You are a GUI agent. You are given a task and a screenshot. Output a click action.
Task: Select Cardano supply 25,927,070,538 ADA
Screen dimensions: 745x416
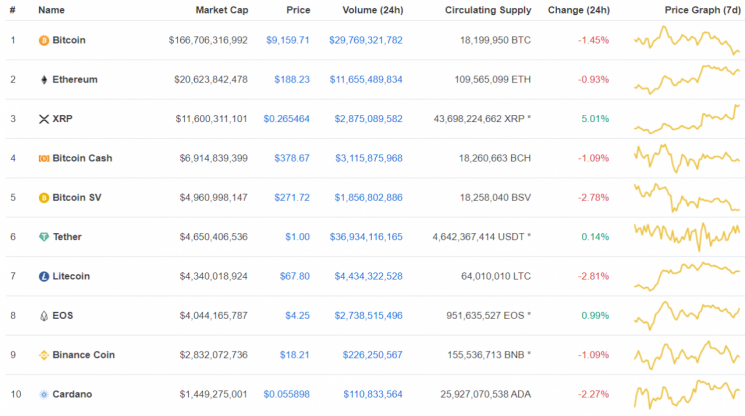pyautogui.click(x=486, y=395)
